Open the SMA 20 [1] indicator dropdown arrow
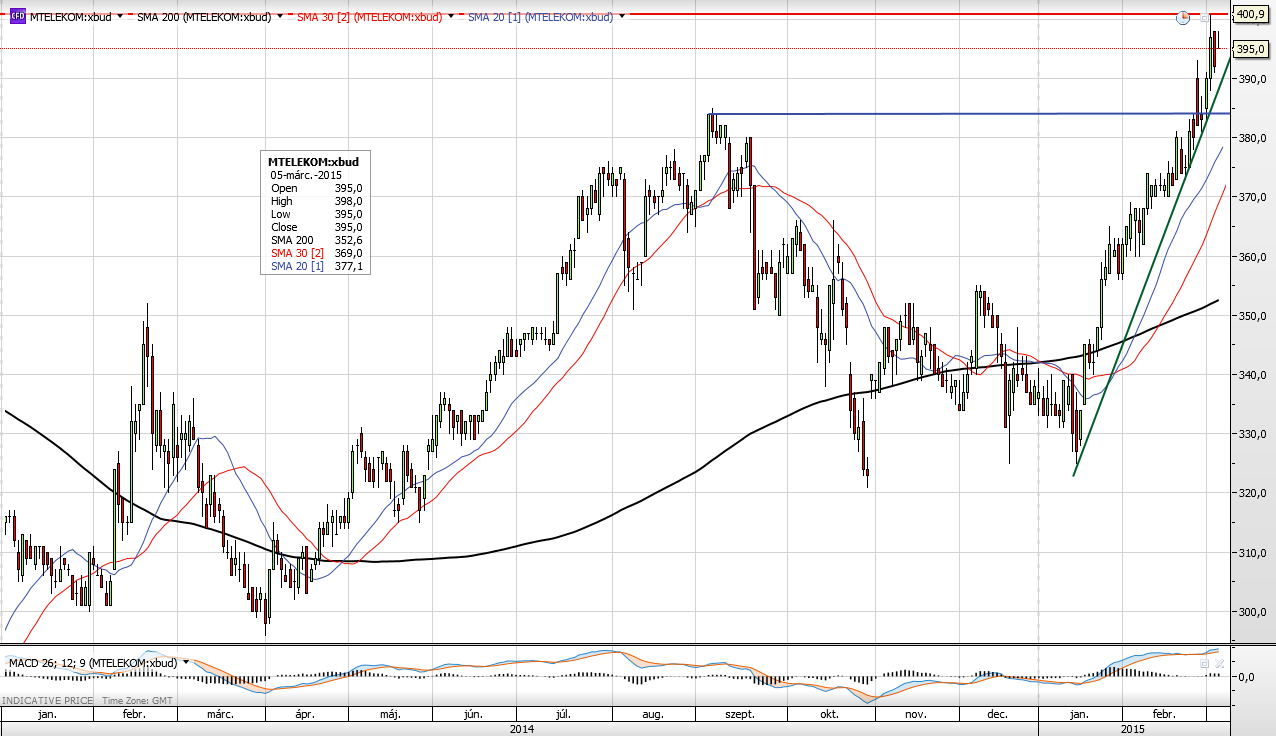Image resolution: width=1276 pixels, height=736 pixels. (621, 17)
